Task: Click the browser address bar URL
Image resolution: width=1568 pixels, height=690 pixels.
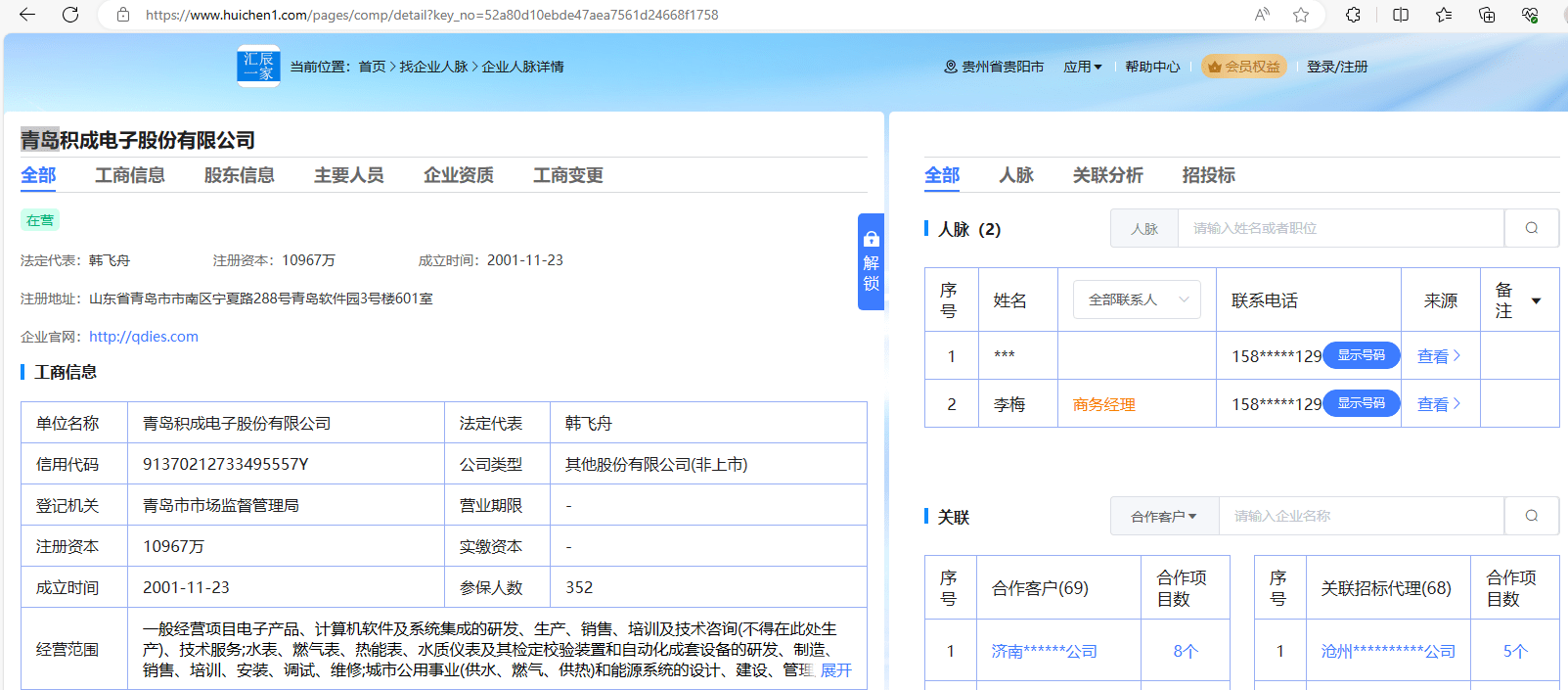Action: 431,15
